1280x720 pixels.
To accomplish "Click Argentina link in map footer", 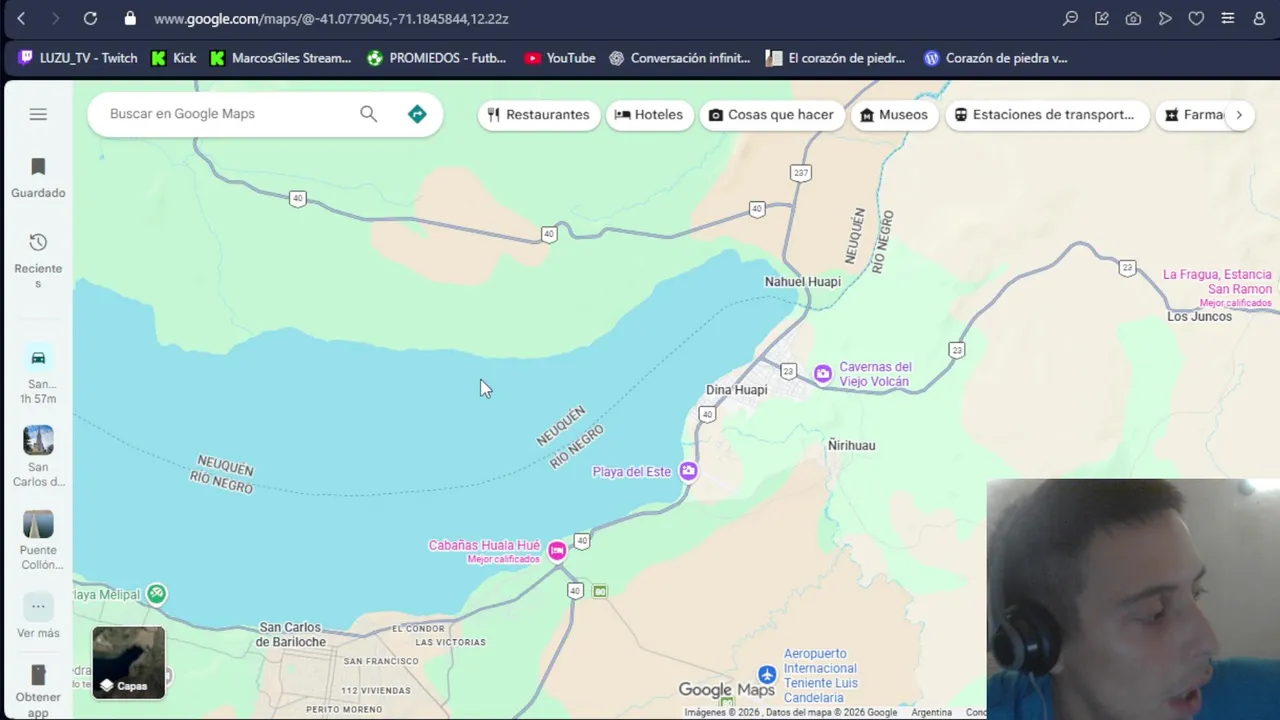I will [931, 712].
